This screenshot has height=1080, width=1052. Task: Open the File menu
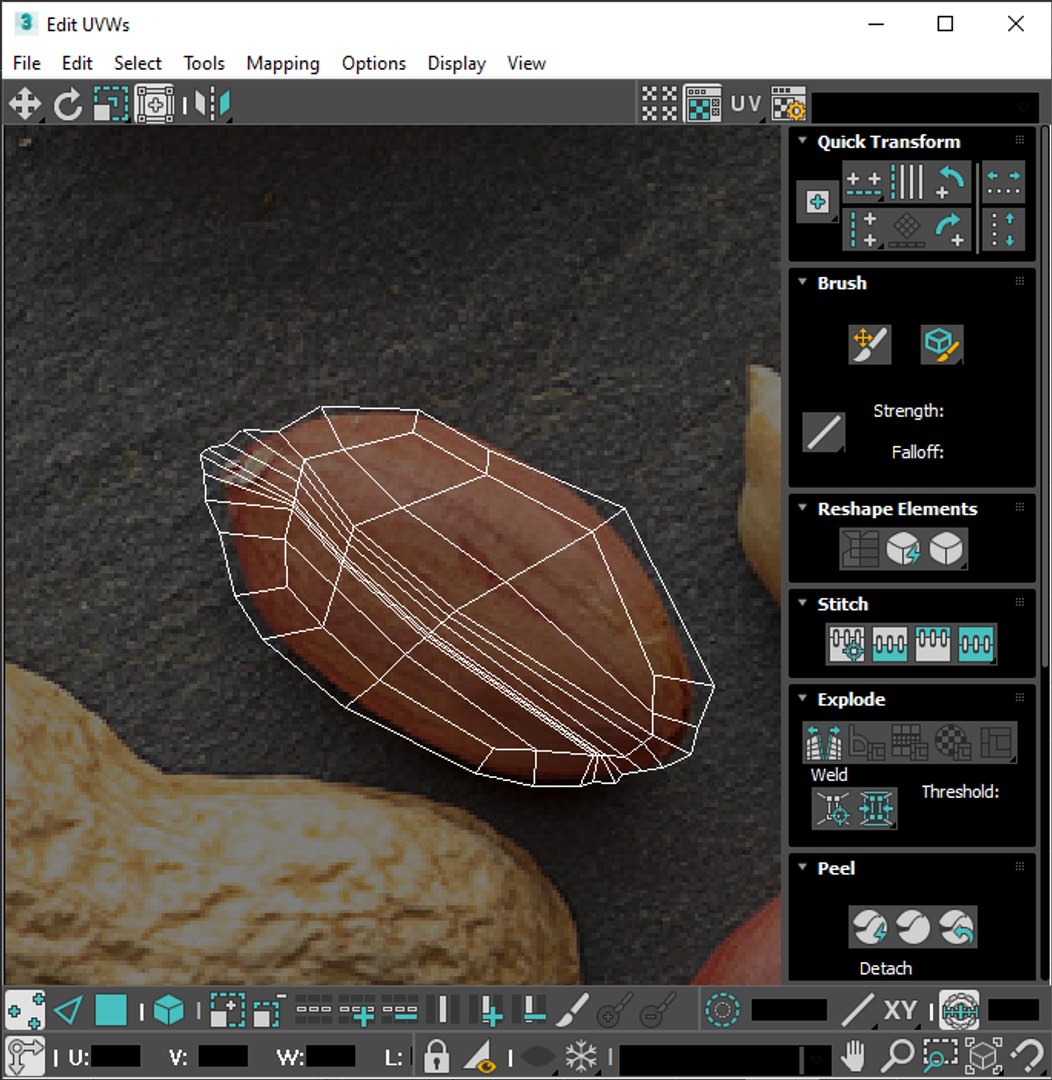coord(27,63)
